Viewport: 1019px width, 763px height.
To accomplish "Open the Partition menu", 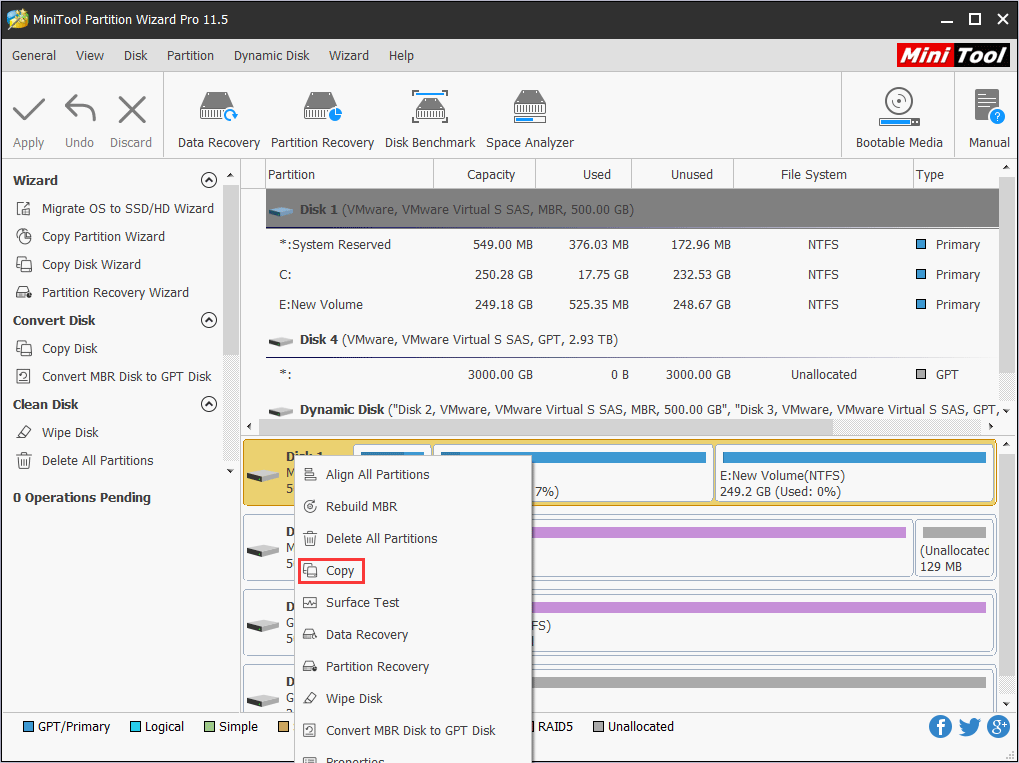I will [190, 56].
